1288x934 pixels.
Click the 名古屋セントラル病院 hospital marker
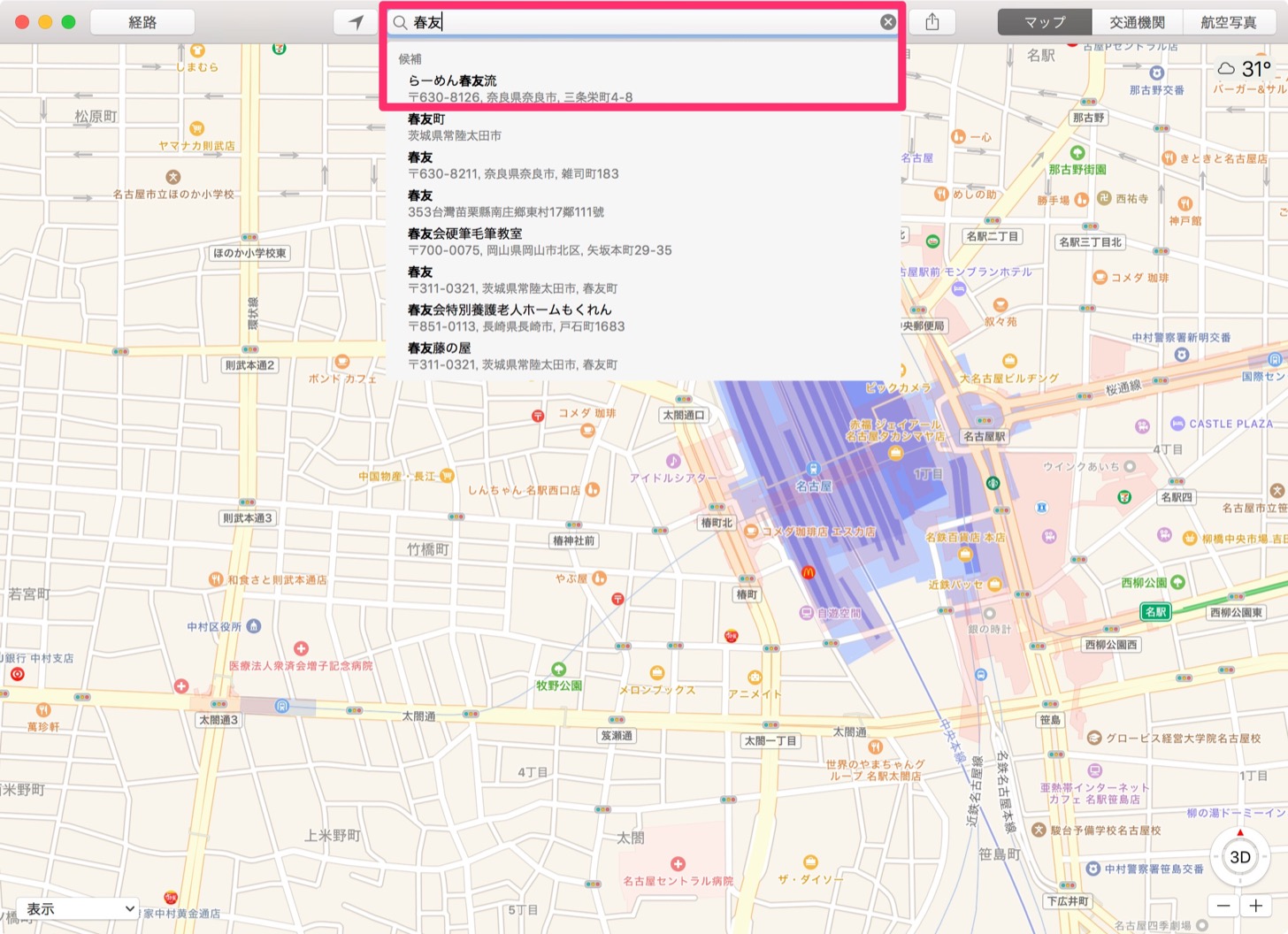[x=678, y=863]
